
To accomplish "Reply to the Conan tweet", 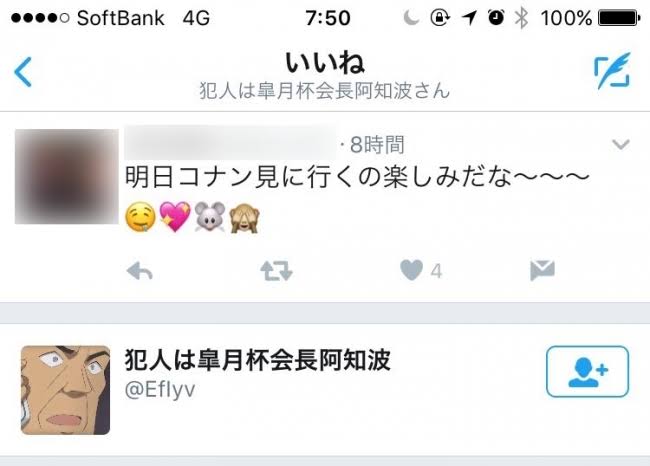I will point(139,271).
